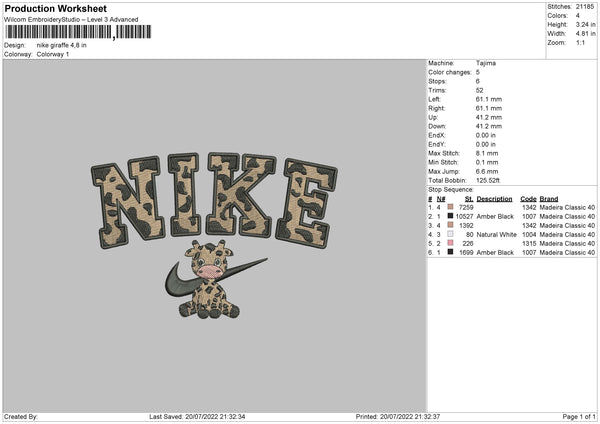Select stitch count "10527" in row 2
The height and width of the screenshot is (424, 600).
coord(465,216)
